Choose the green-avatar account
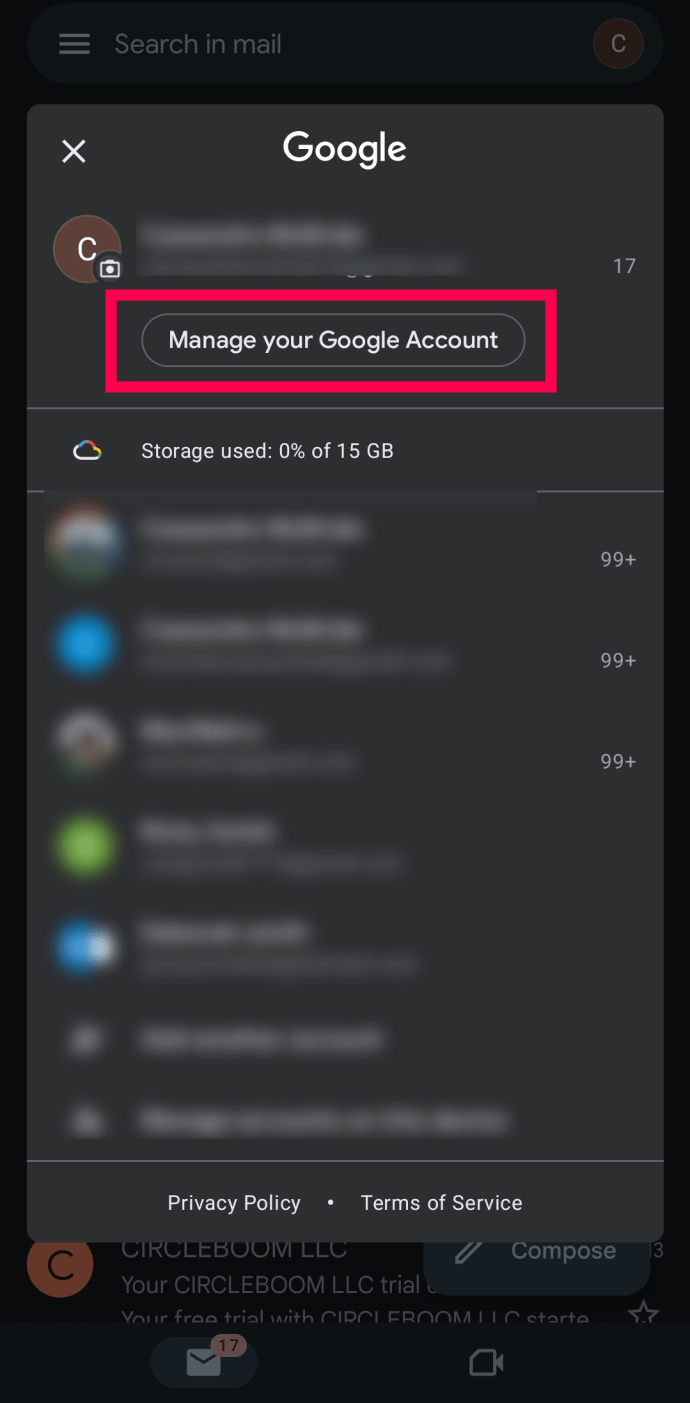690x1403 pixels. point(345,846)
